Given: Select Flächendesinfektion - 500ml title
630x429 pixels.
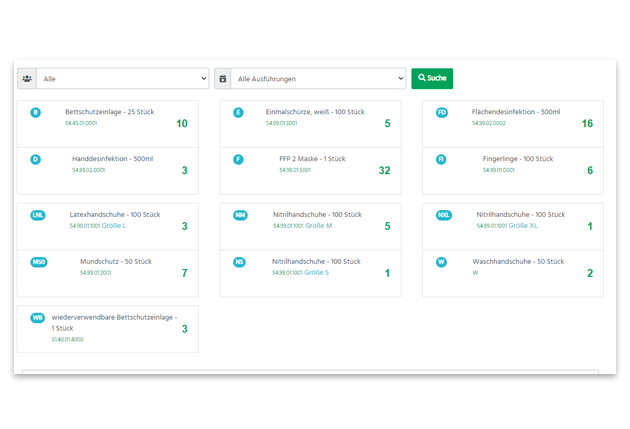Looking at the screenshot, I should (x=516, y=112).
